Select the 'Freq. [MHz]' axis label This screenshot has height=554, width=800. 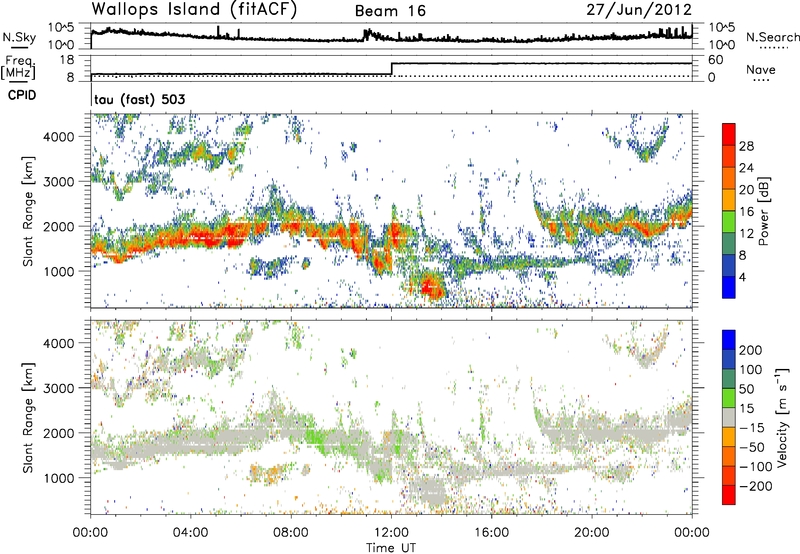[x=18, y=67]
